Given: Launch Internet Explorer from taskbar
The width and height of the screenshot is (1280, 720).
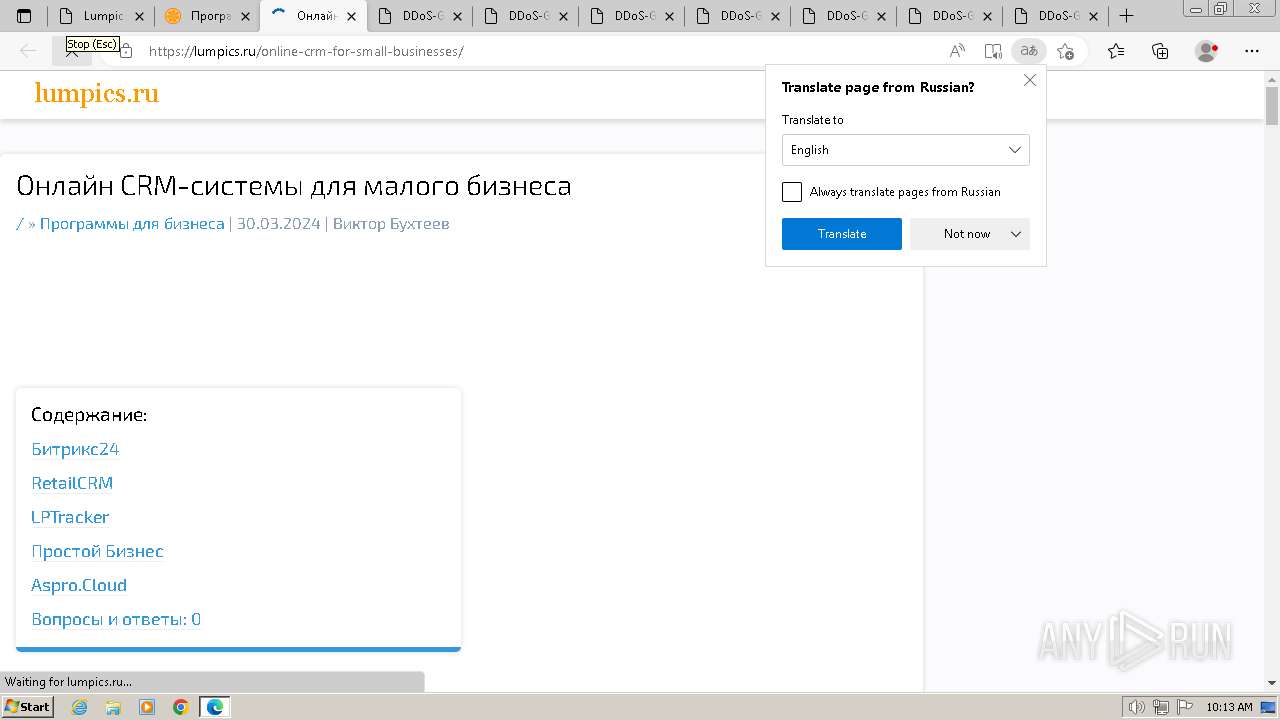Looking at the screenshot, I should click(79, 707).
